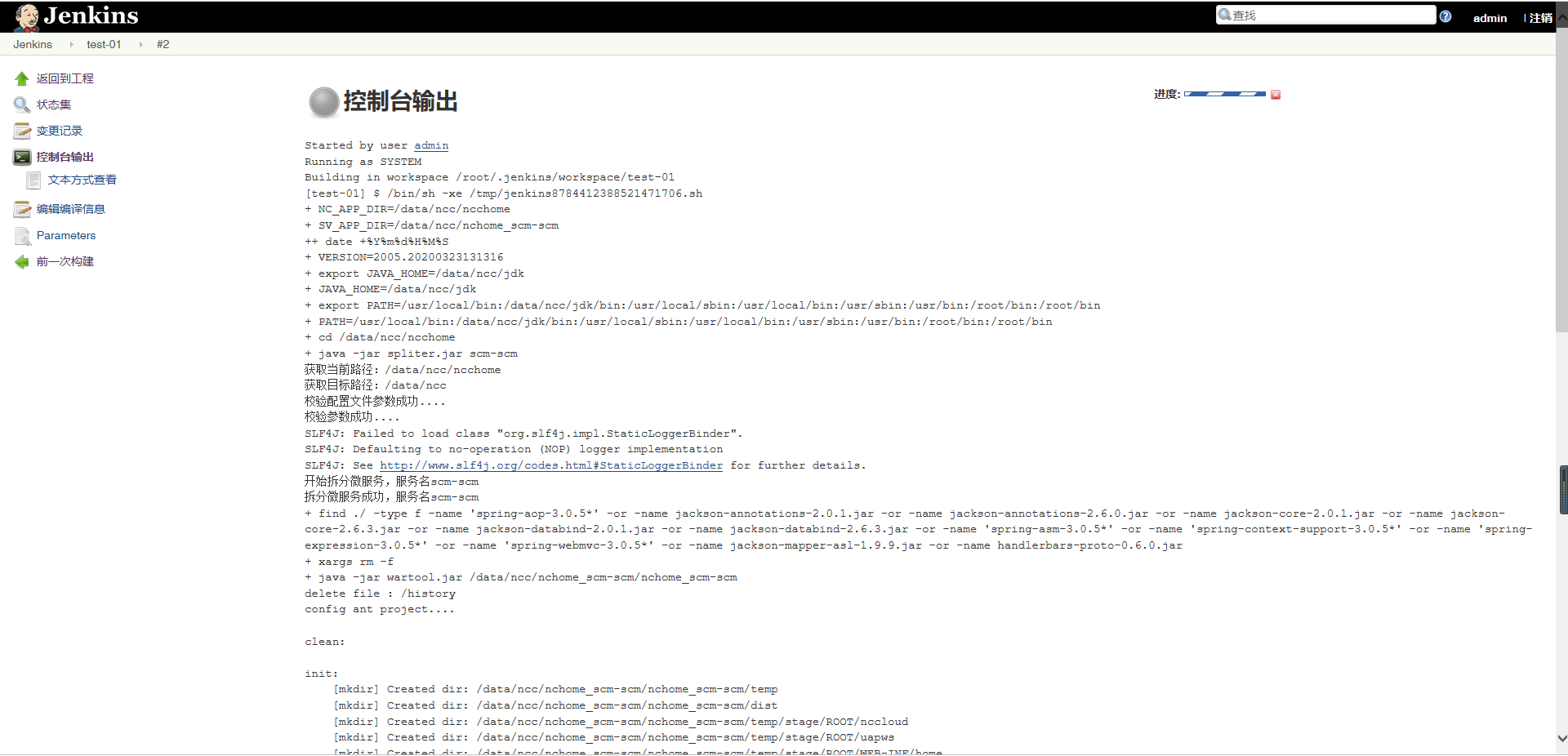The height and width of the screenshot is (756, 1568).
Task: Expand breadcrumb arrow after Jenkins
Action: point(72,44)
